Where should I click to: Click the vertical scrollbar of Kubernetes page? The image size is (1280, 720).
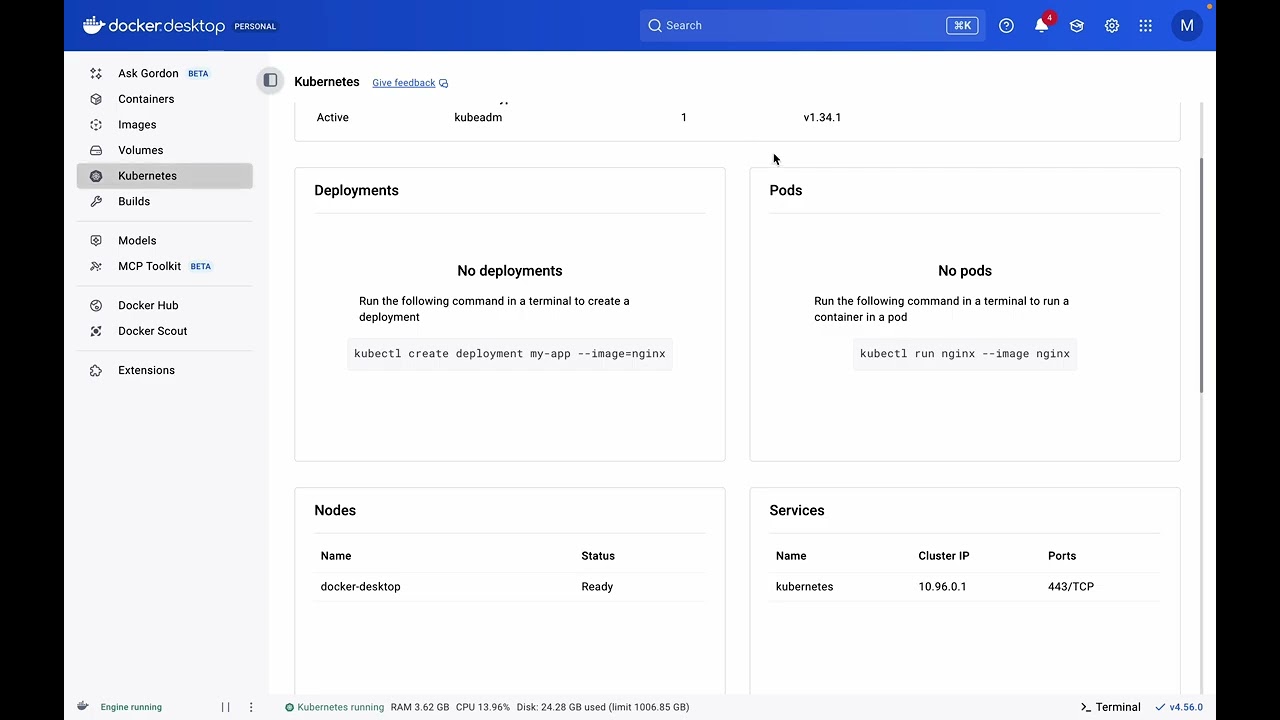(x=1202, y=275)
